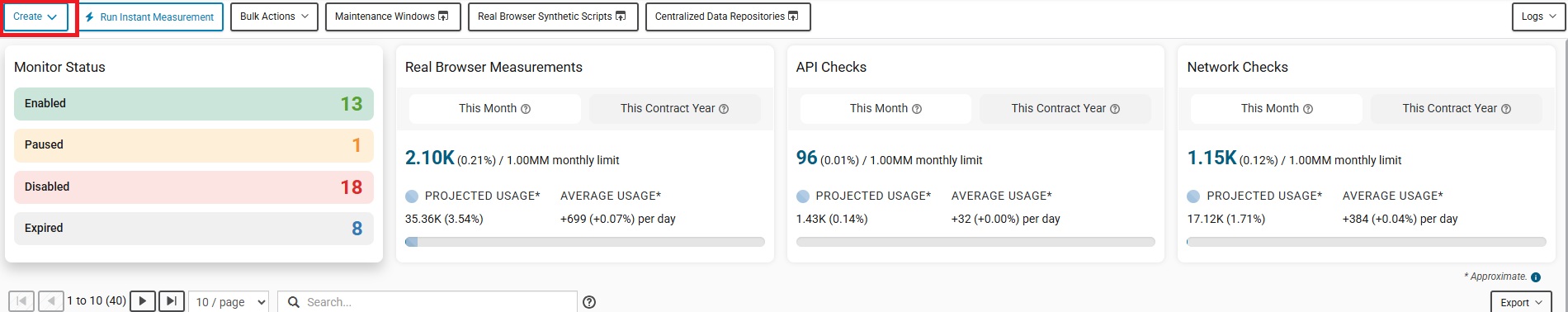The width and height of the screenshot is (1568, 312).
Task: Click the Search input field
Action: (x=427, y=302)
